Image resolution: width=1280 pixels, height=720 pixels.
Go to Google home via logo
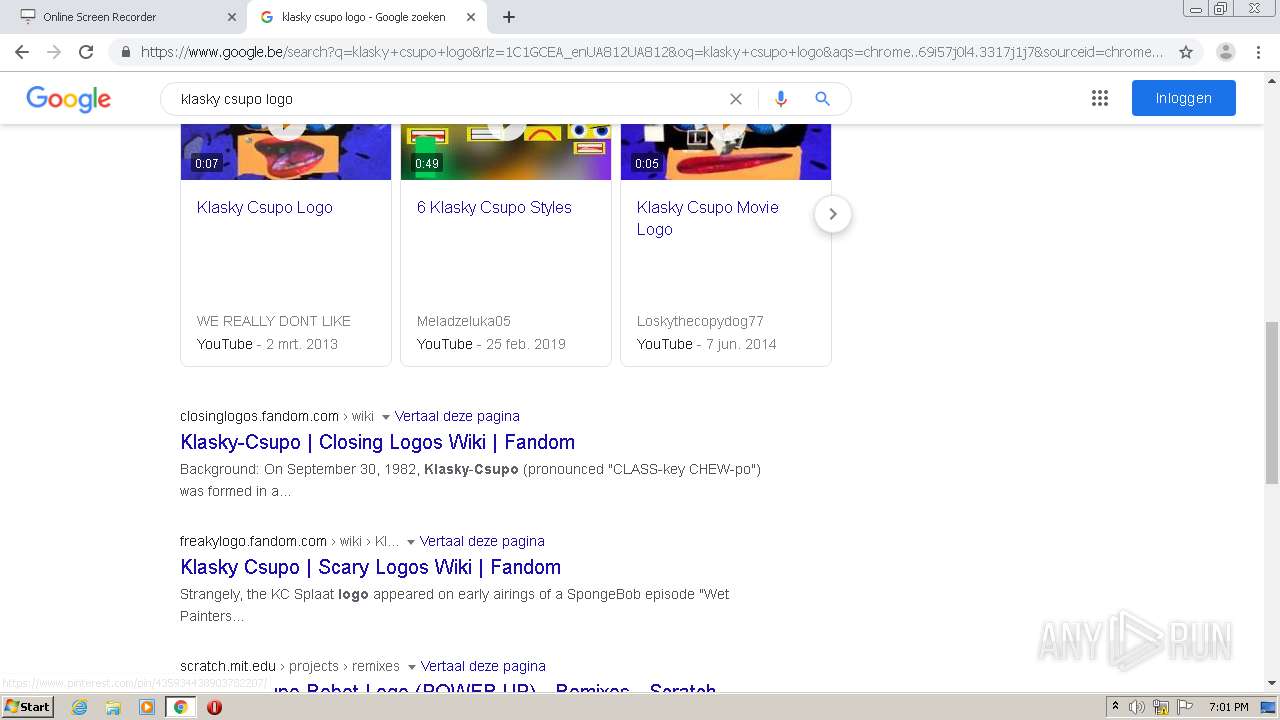(68, 99)
